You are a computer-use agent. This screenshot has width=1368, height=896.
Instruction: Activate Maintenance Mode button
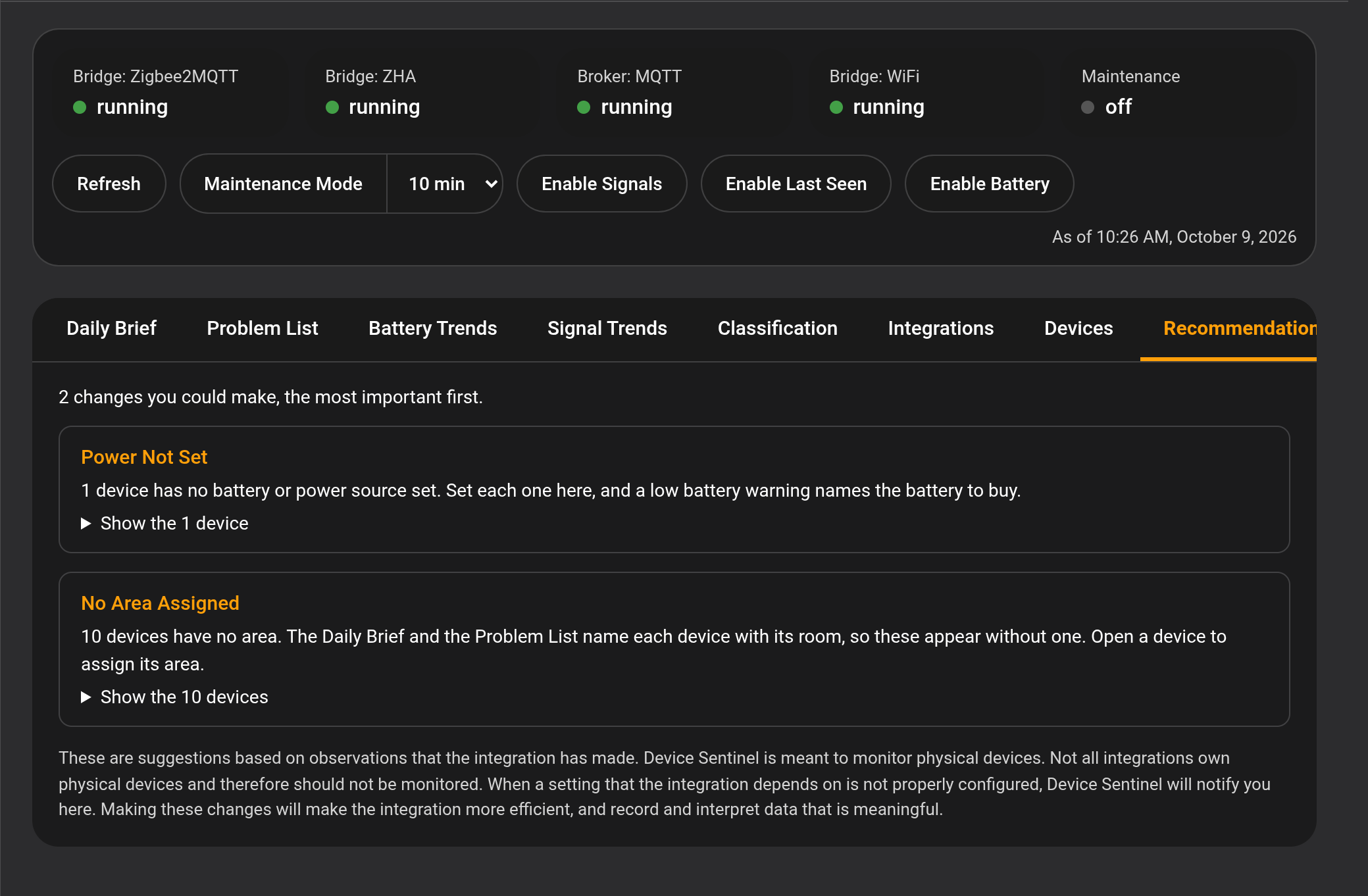(x=283, y=184)
